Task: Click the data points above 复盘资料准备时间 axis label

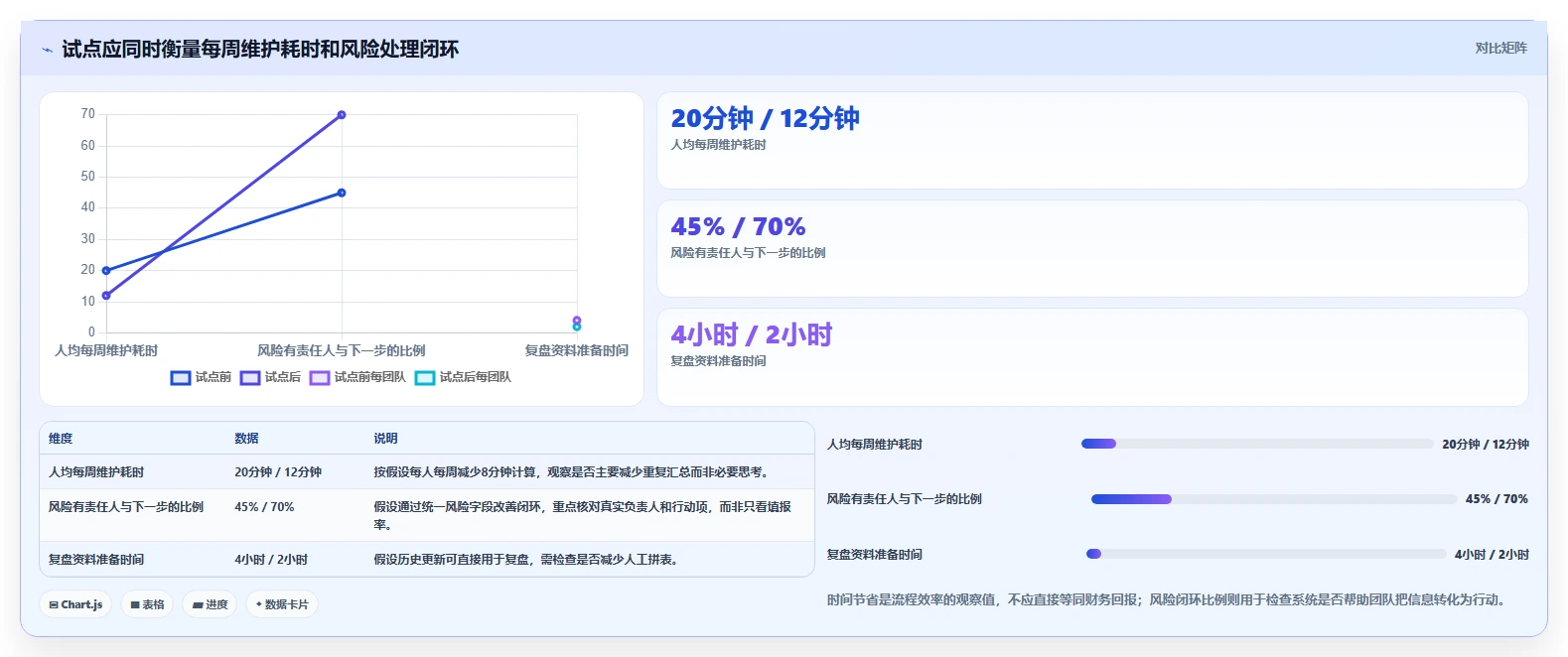Action: [577, 323]
